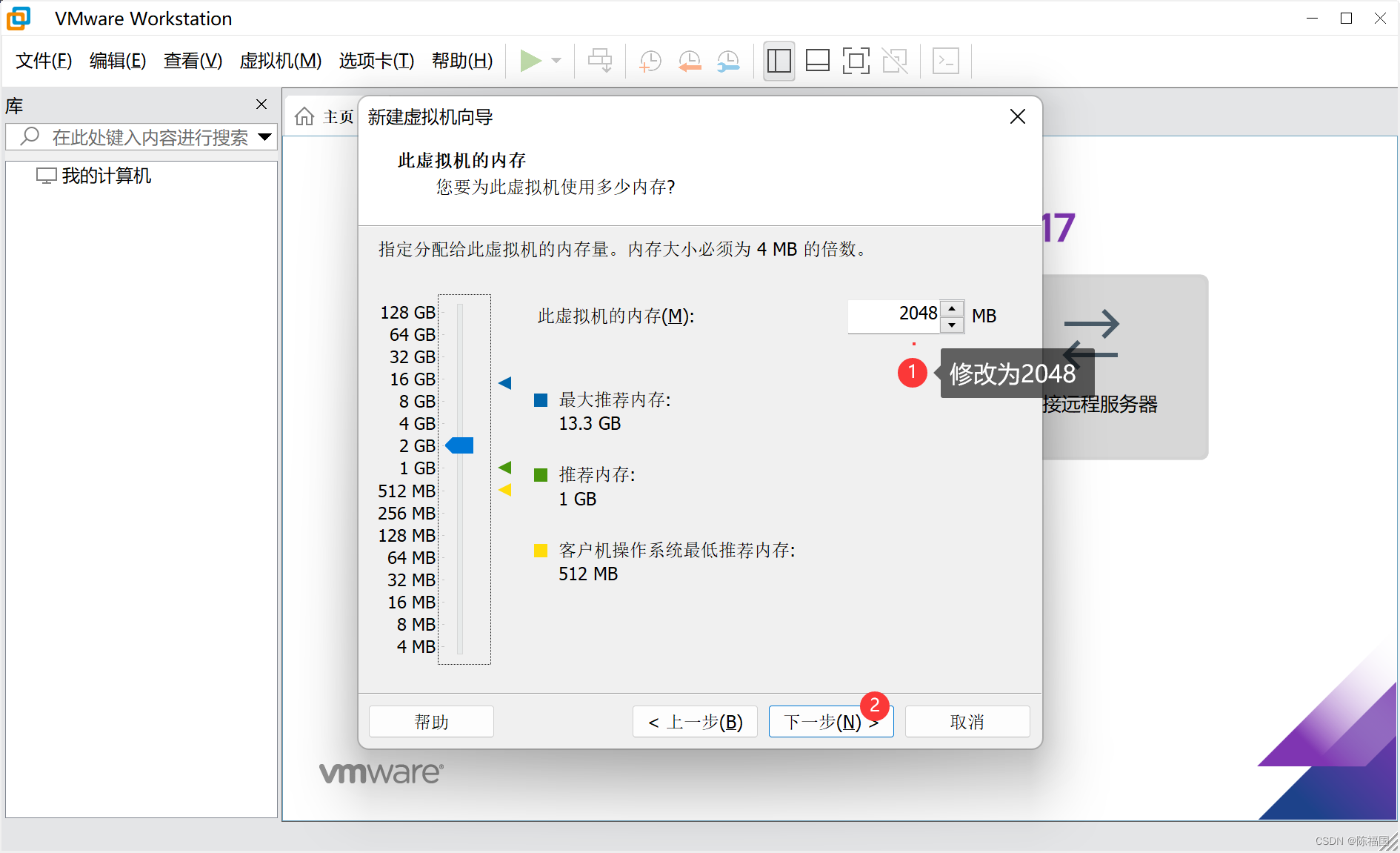Screen dimensions: 1400x853
Task: Open the 选项卡(T) menu
Action: tap(376, 61)
